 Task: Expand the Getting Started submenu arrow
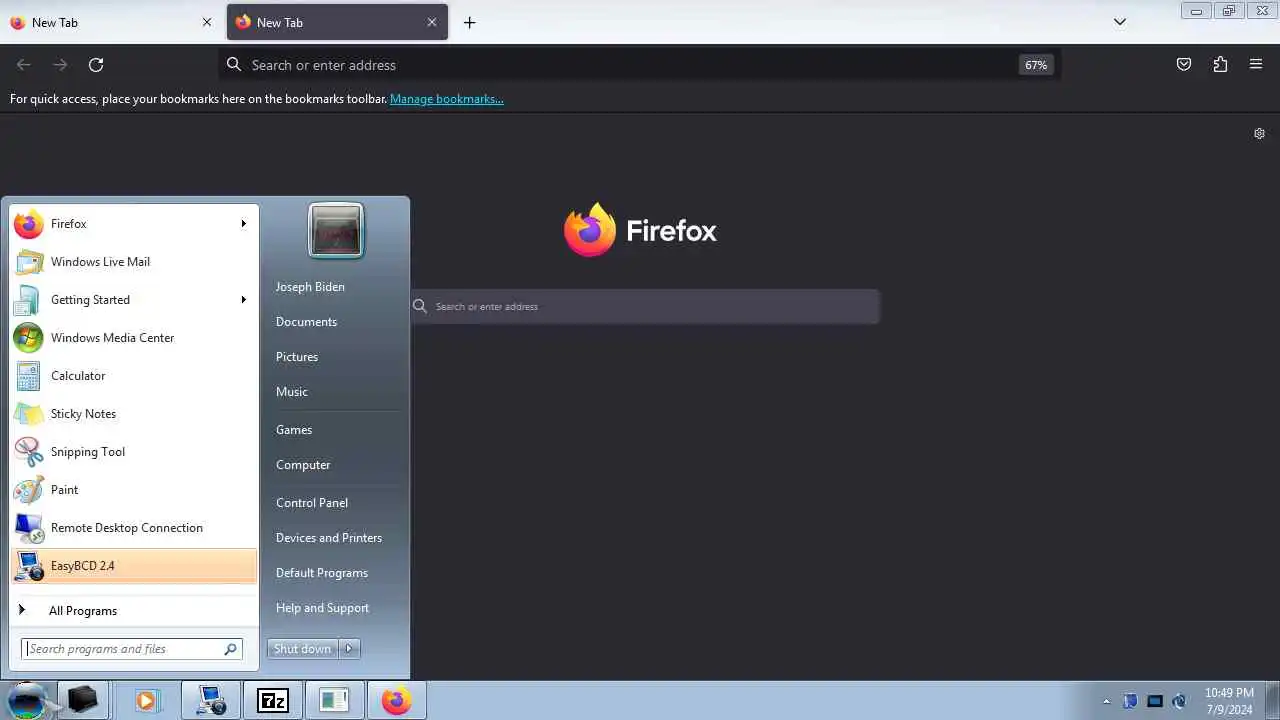pyautogui.click(x=243, y=300)
